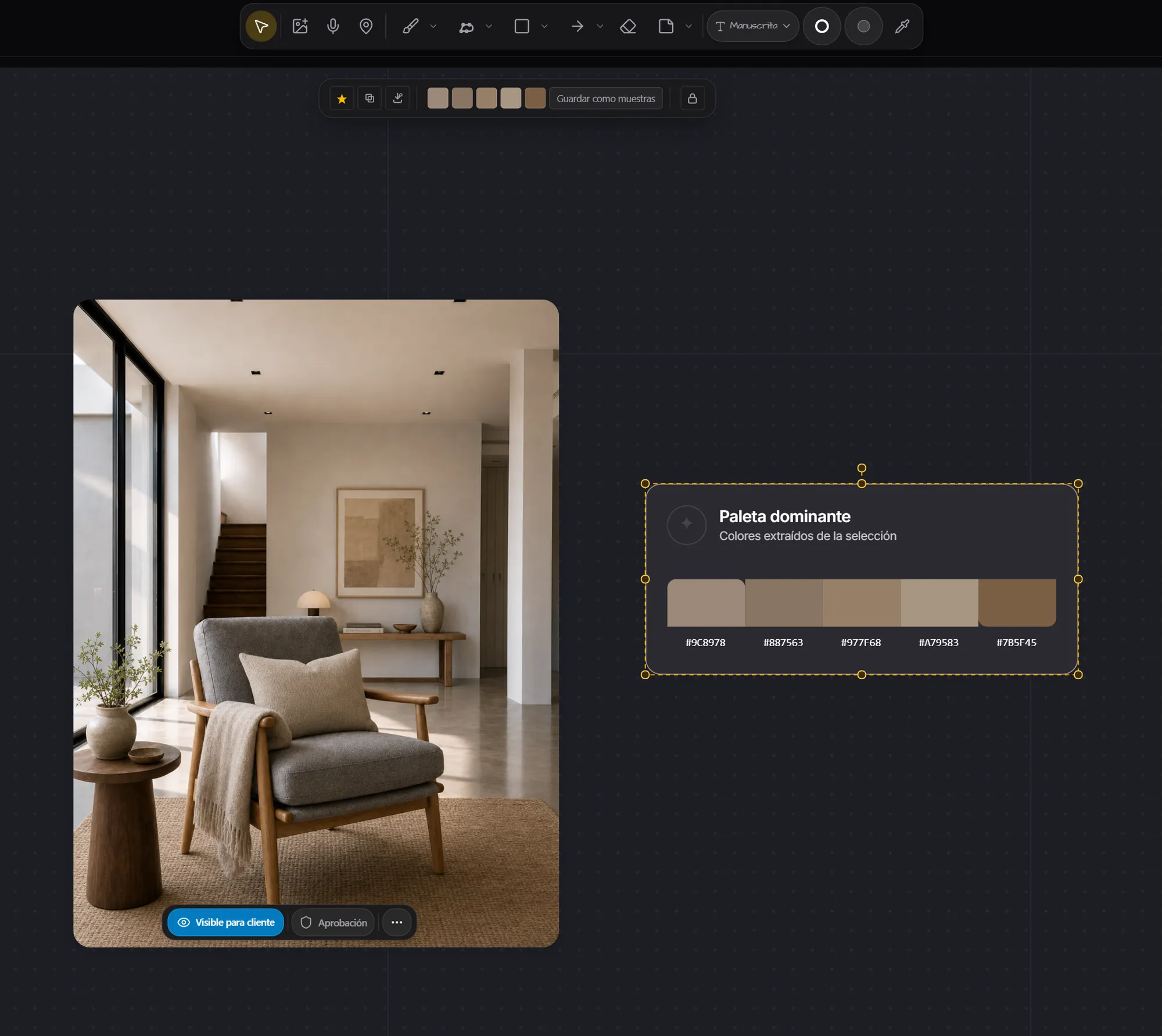Toggle Visible para cliente visibility
The image size is (1162, 1036).
pos(226,922)
